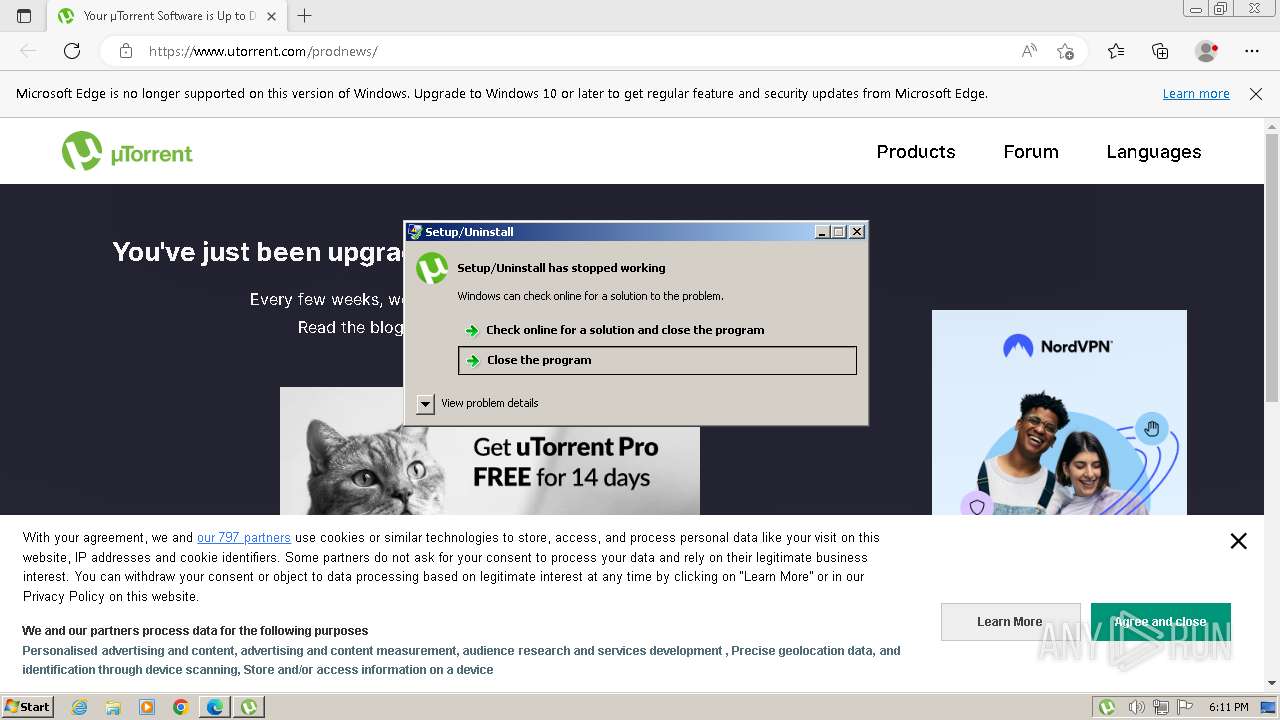Launch Google Chrome from taskbar
The width and height of the screenshot is (1280, 720).
(180, 707)
